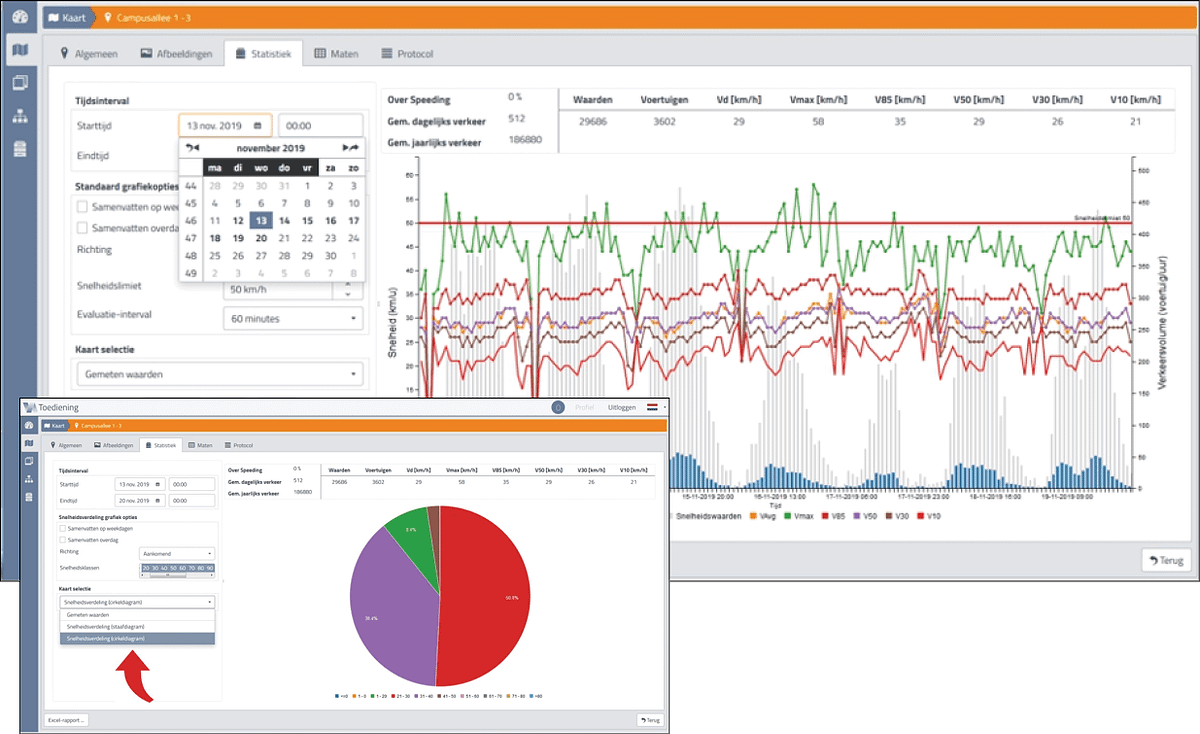
Task: Click the Dutch flag language selector
Action: point(653,408)
